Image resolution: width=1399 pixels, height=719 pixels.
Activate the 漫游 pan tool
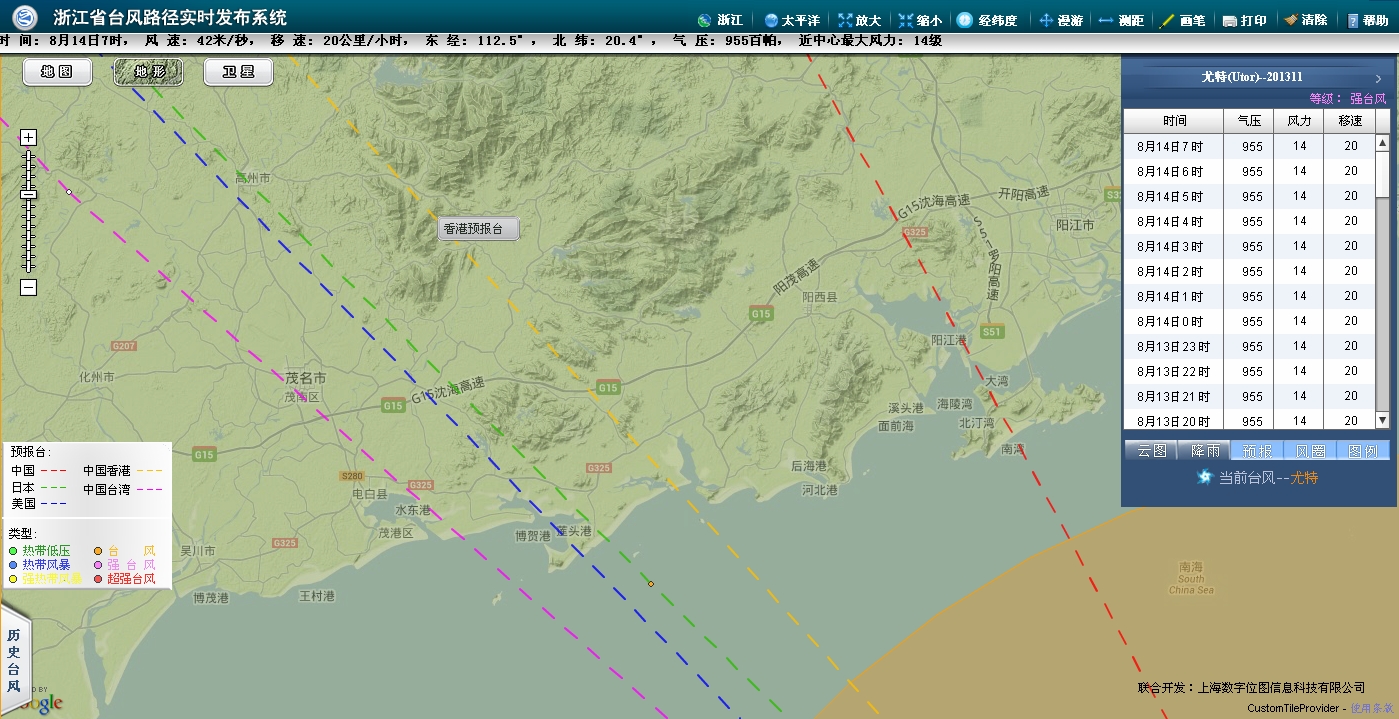tap(1046, 20)
